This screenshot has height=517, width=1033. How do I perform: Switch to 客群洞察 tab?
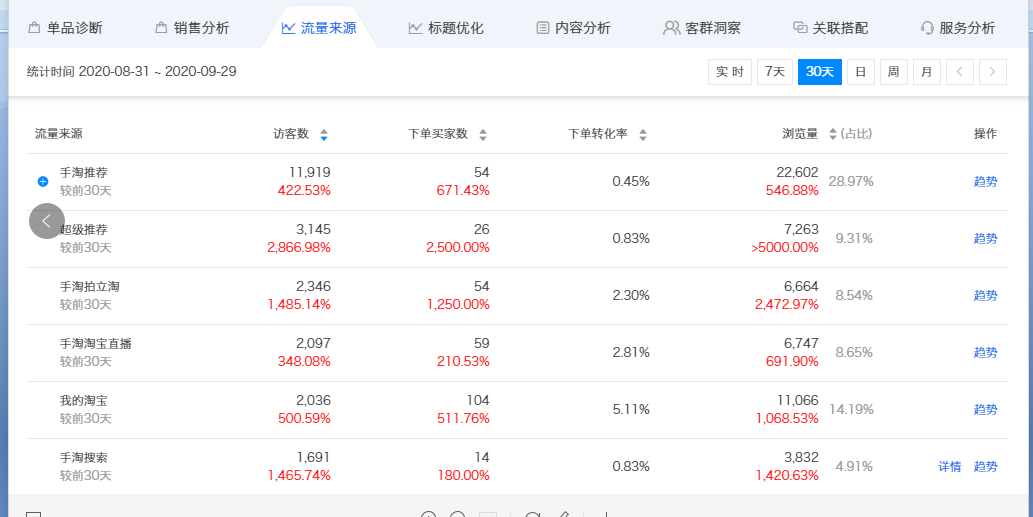(x=702, y=28)
